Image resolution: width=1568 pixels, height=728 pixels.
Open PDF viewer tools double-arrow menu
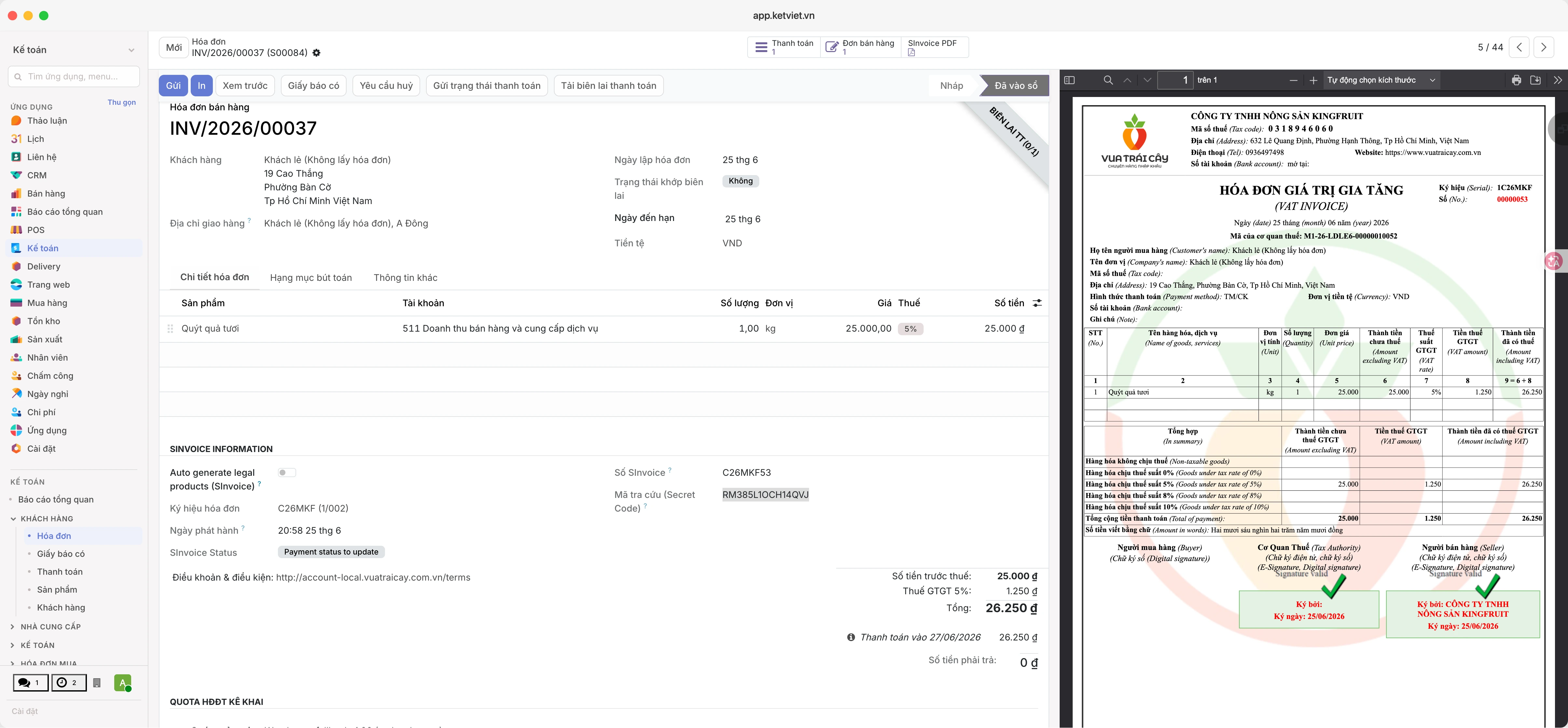(x=1557, y=80)
